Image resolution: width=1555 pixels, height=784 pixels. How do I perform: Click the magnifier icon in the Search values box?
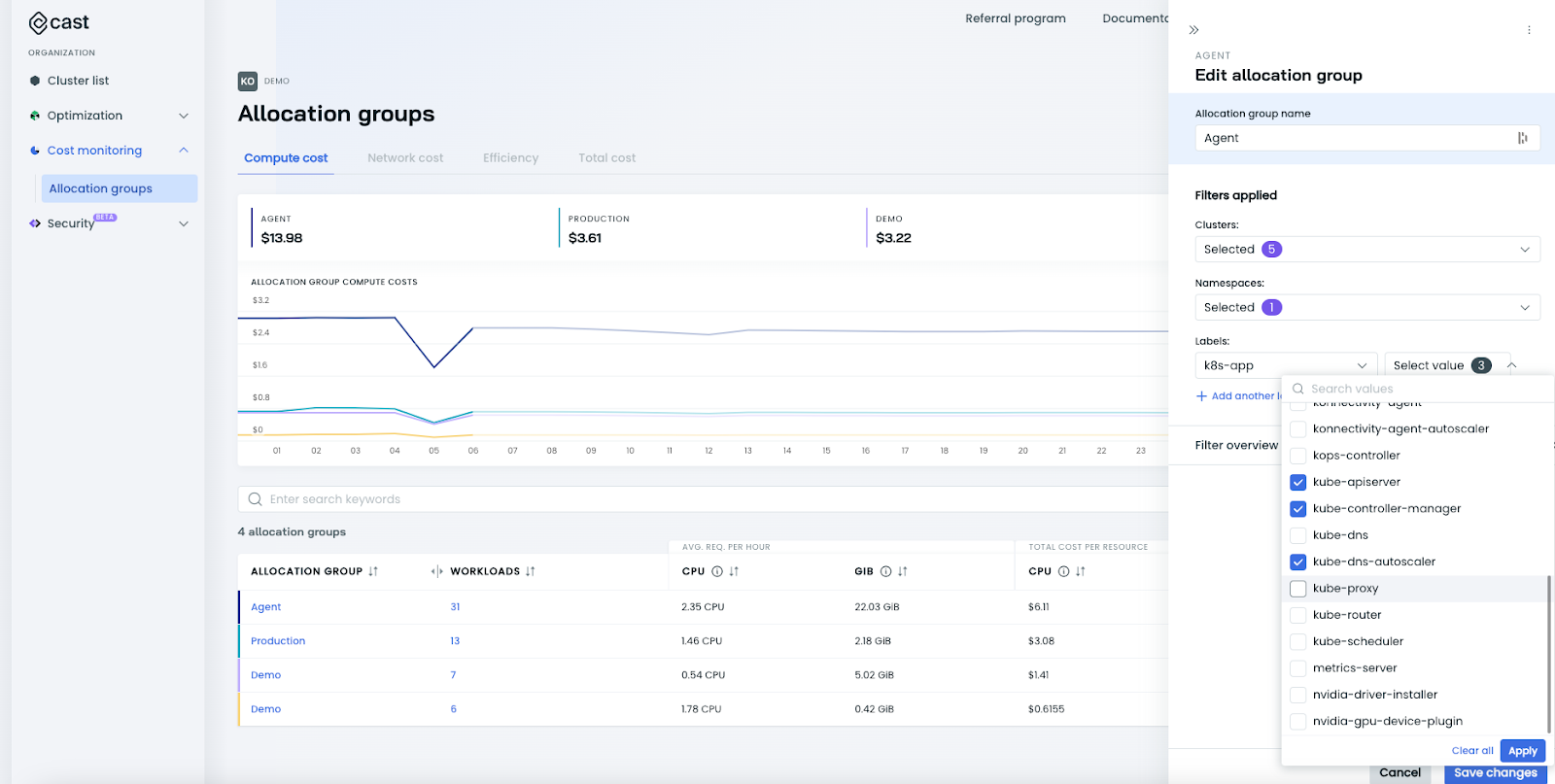click(1298, 389)
